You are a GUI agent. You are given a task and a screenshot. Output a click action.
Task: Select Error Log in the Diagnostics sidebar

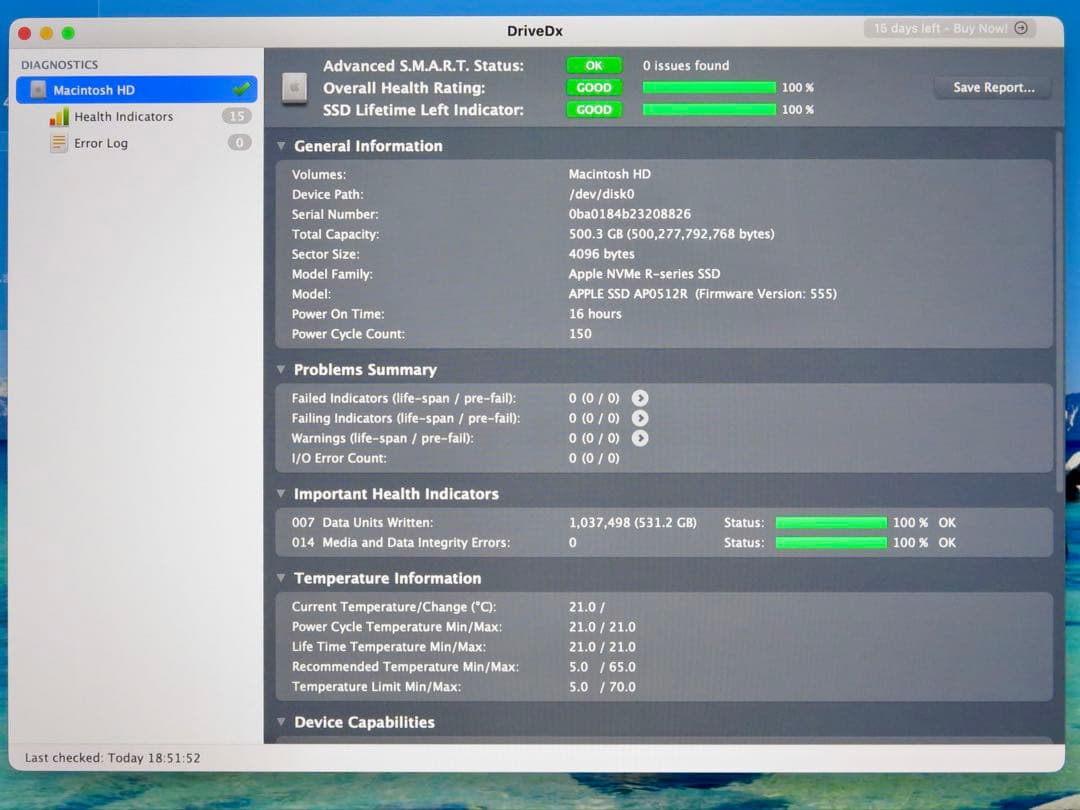[x=104, y=143]
